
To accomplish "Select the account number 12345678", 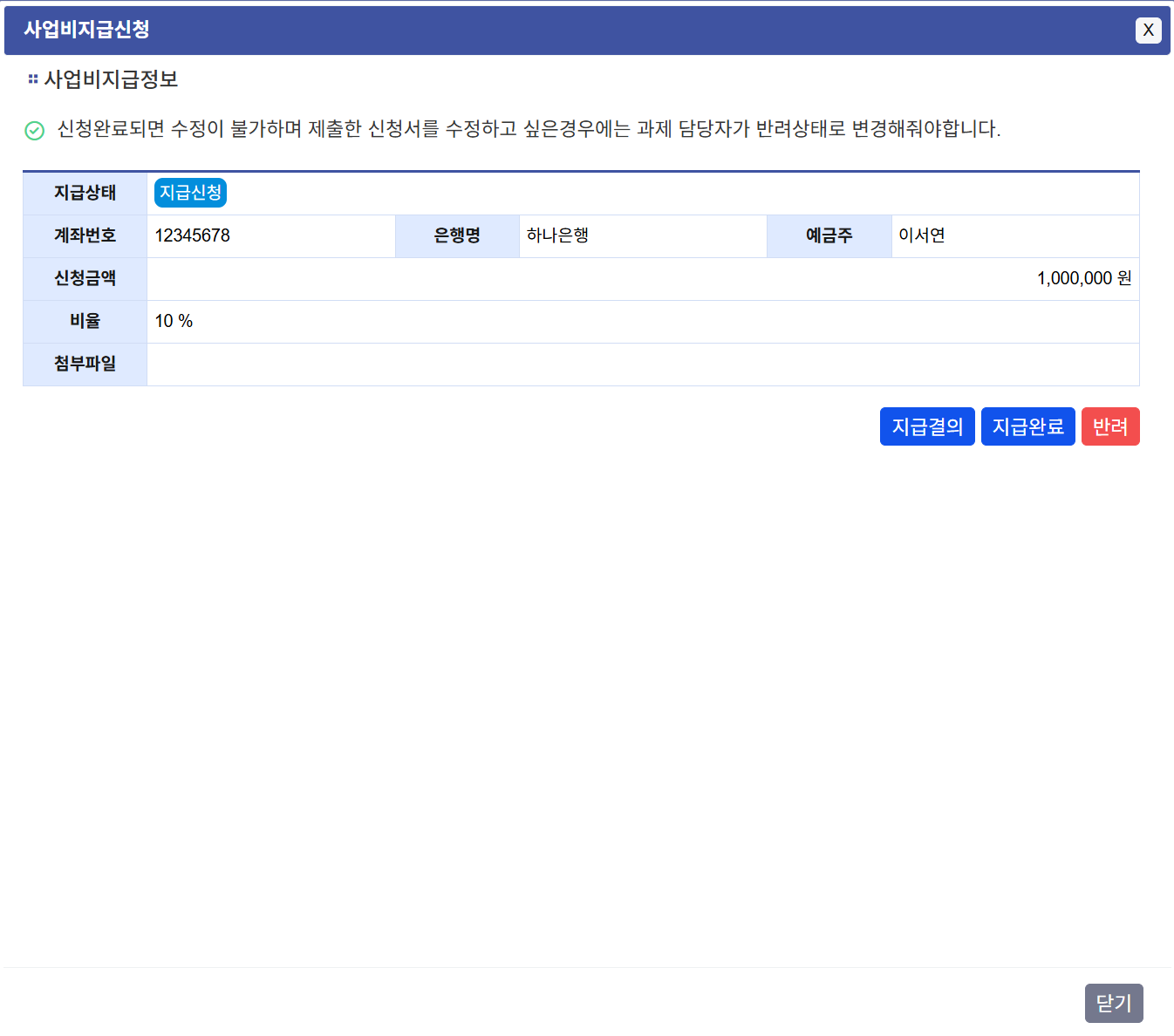I will point(193,235).
